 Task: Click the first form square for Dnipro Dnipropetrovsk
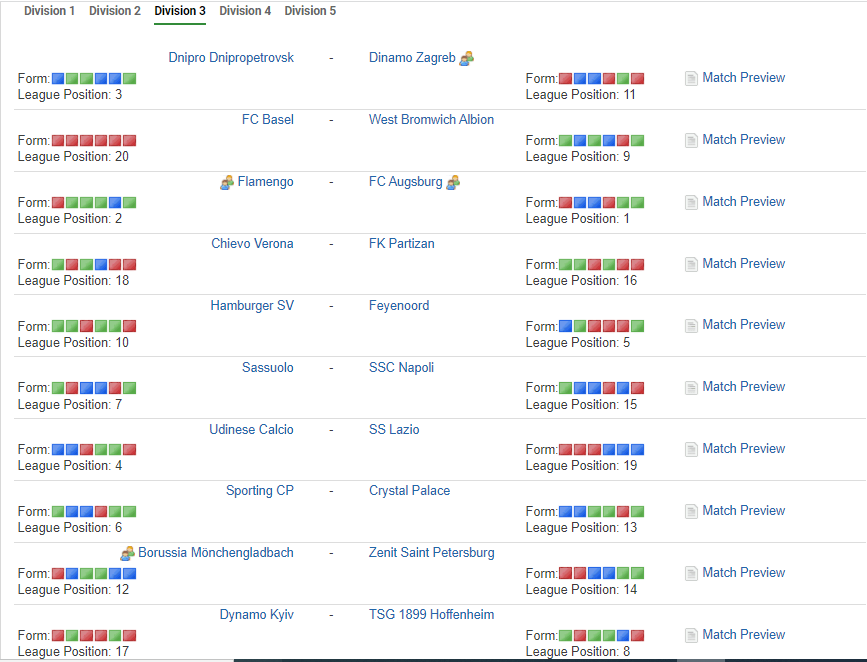pyautogui.click(x=58, y=79)
